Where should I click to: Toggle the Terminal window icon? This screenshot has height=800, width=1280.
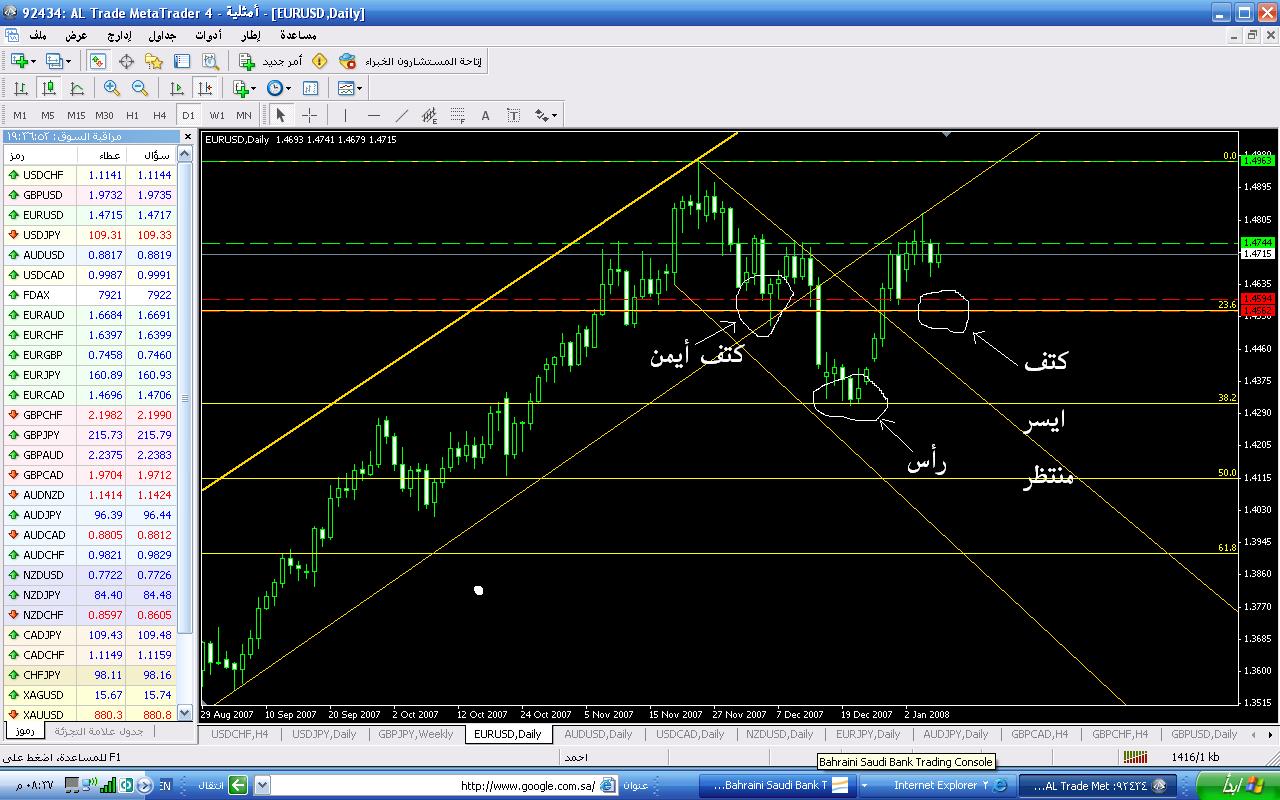(182, 61)
